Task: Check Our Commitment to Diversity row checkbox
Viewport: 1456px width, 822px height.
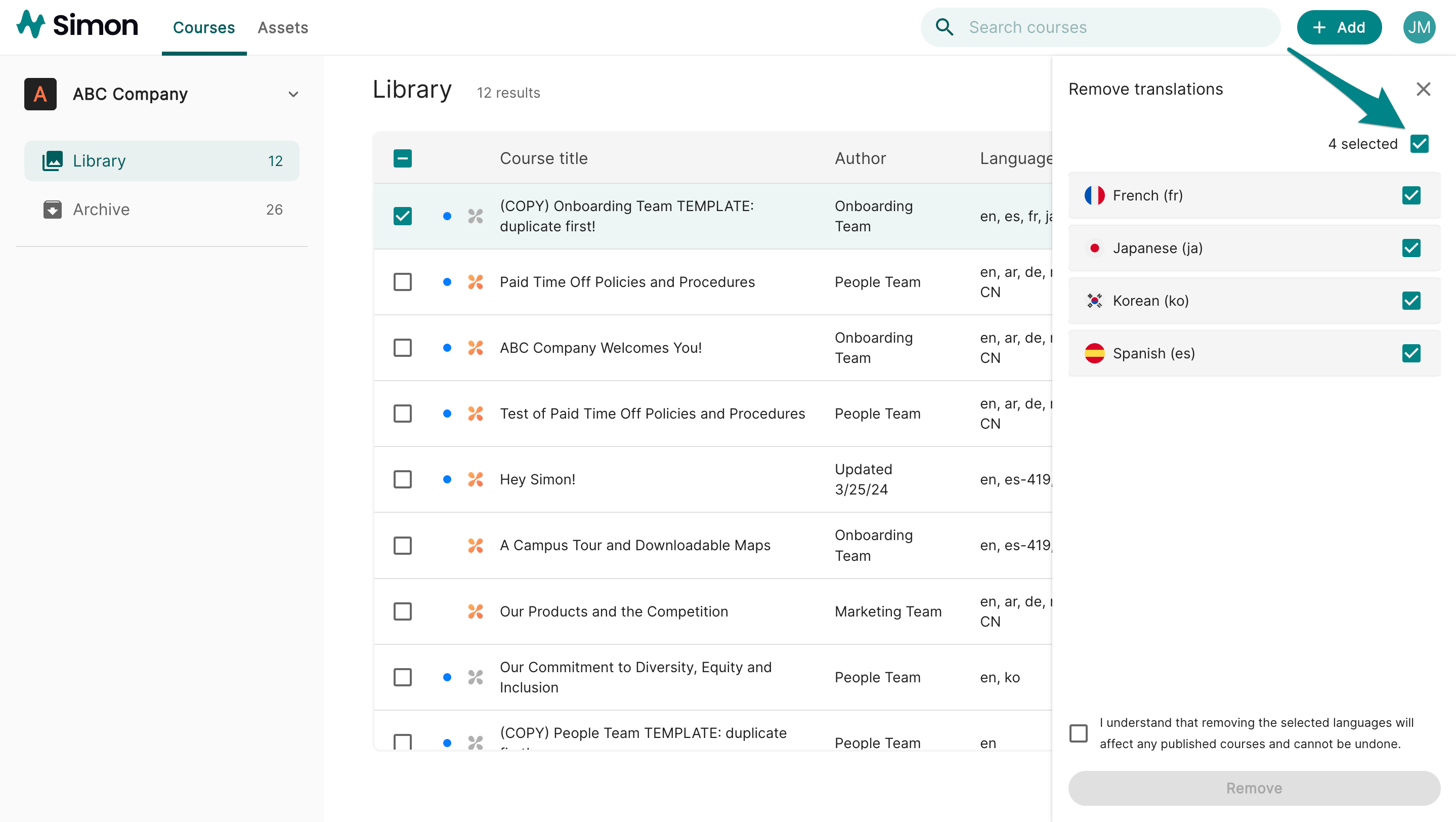Action: point(402,677)
